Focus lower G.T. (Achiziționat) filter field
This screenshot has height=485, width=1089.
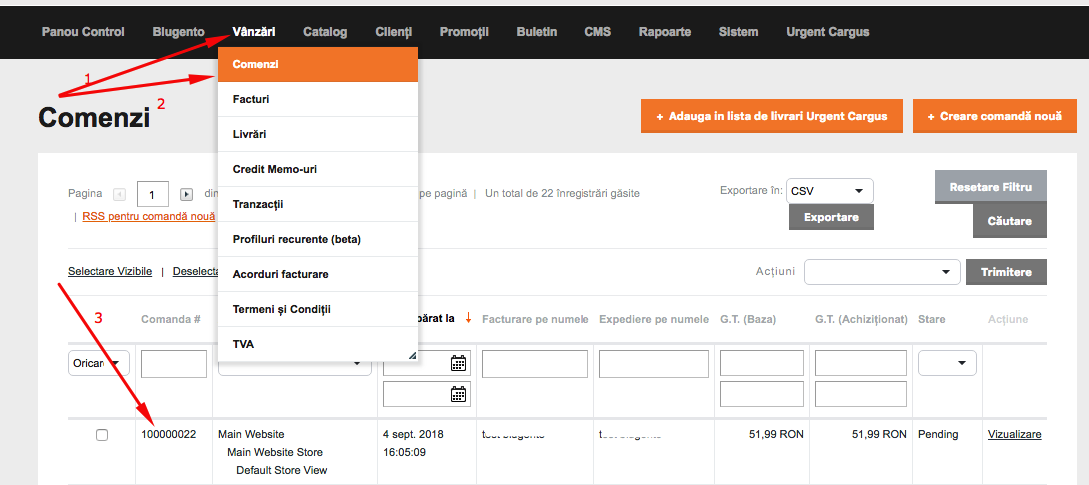[x=861, y=394]
